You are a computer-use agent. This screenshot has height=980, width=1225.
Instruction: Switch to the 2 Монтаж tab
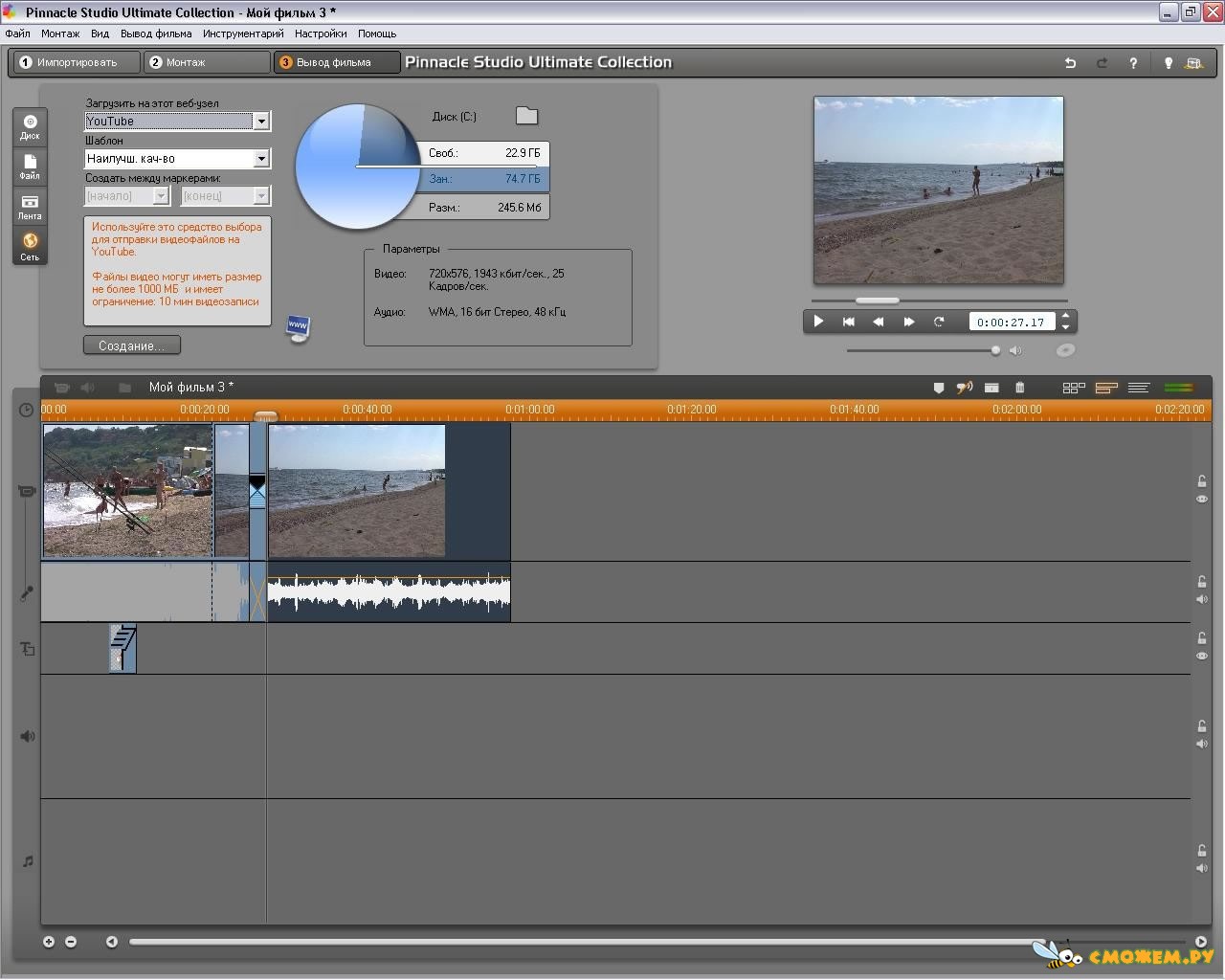[207, 62]
